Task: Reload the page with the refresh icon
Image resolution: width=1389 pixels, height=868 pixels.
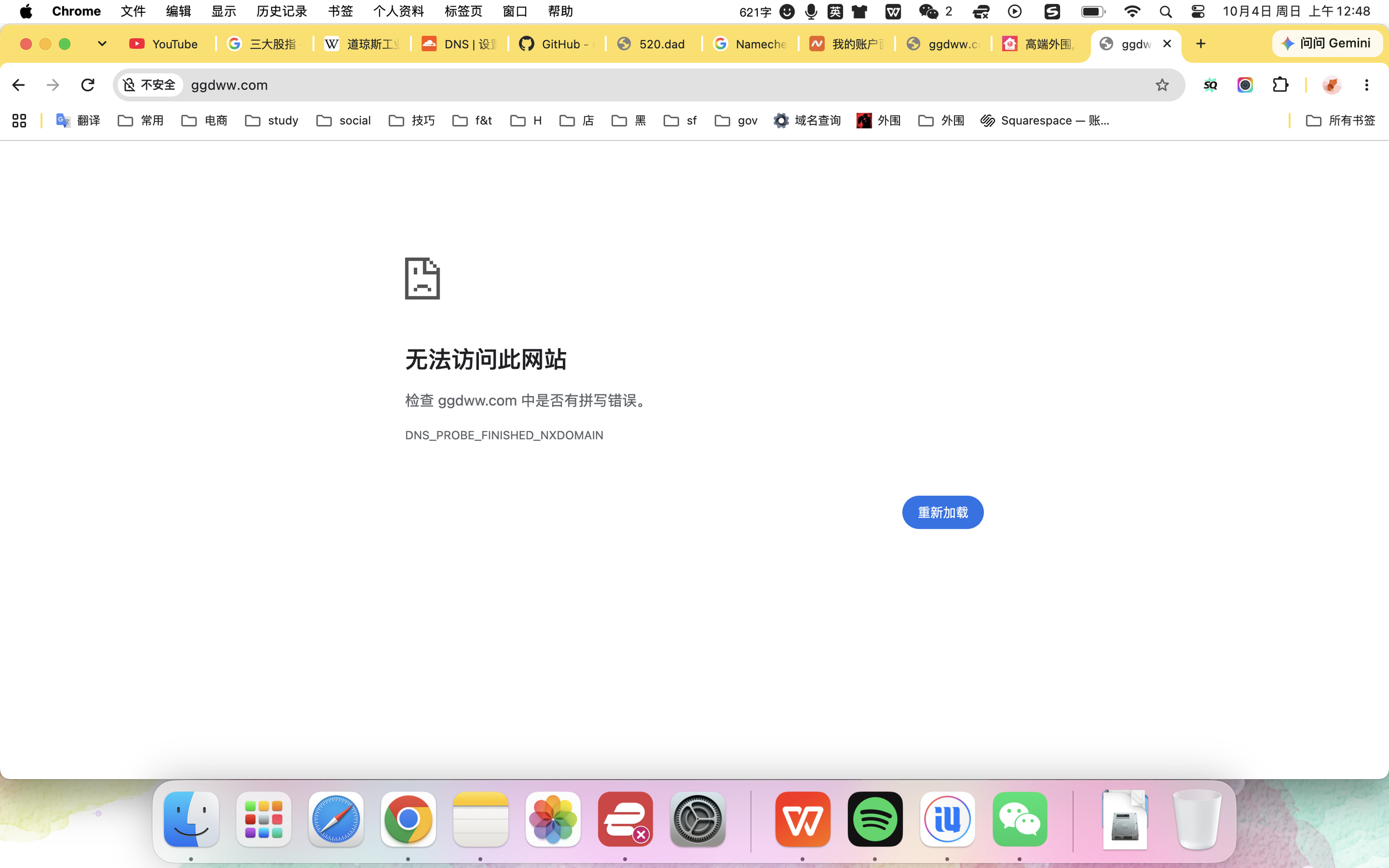Action: click(x=87, y=85)
